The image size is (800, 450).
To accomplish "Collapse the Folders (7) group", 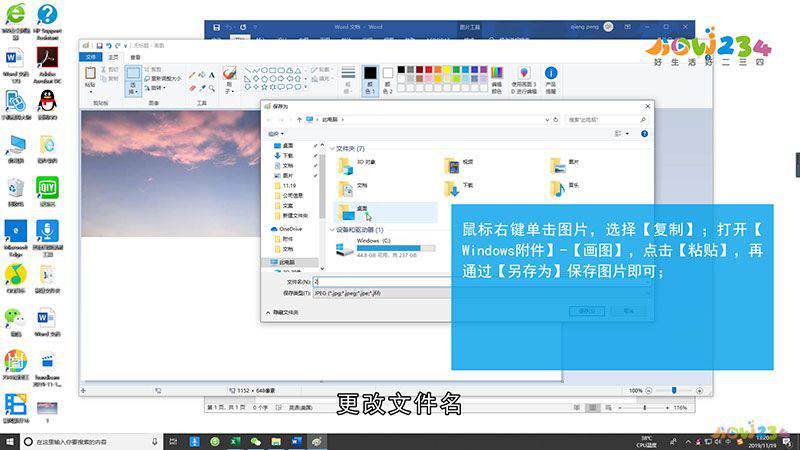I will click(x=332, y=148).
